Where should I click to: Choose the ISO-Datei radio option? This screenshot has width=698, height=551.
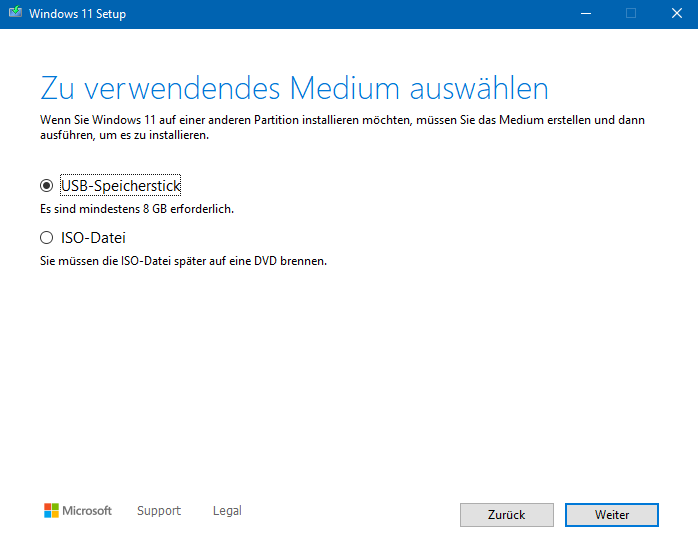[x=46, y=238]
